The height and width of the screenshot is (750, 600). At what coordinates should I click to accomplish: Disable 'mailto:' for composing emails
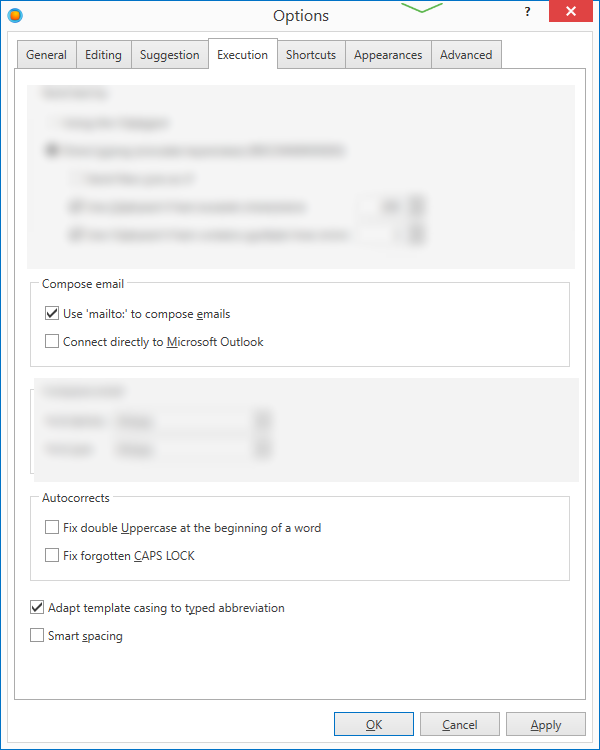(x=52, y=314)
